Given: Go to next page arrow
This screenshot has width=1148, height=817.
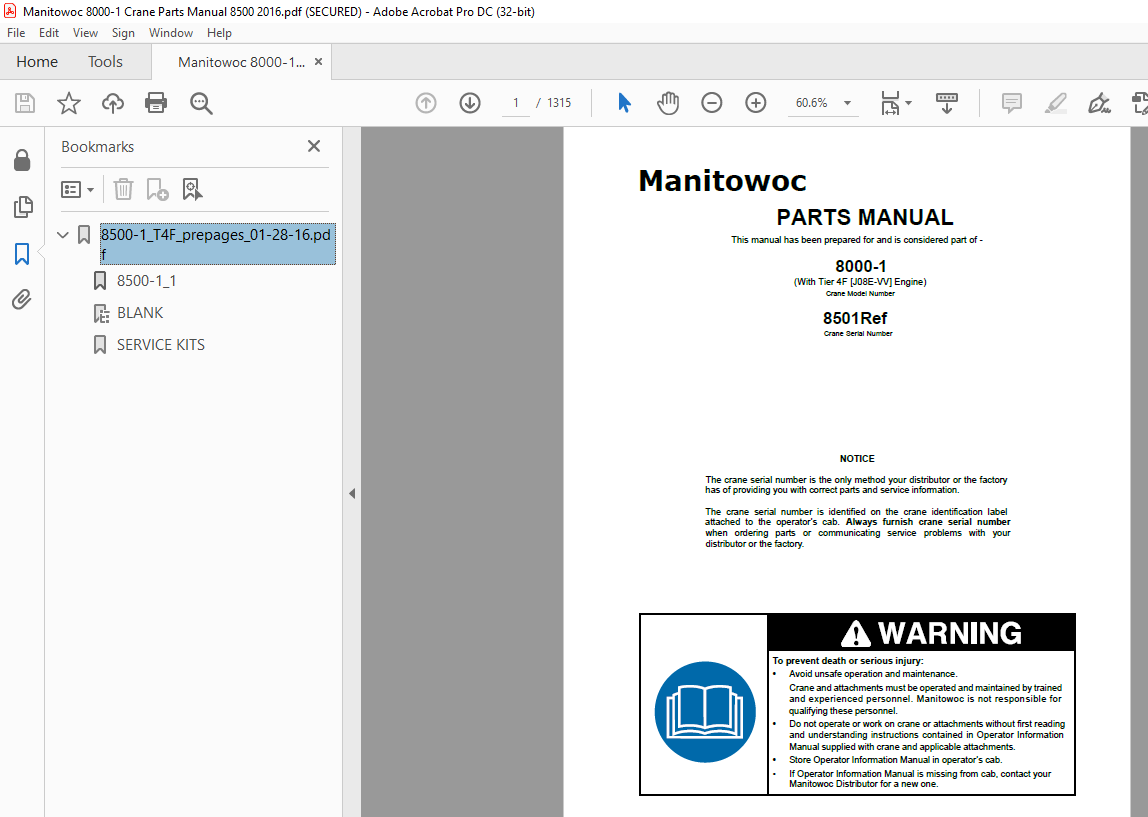Looking at the screenshot, I should (470, 103).
